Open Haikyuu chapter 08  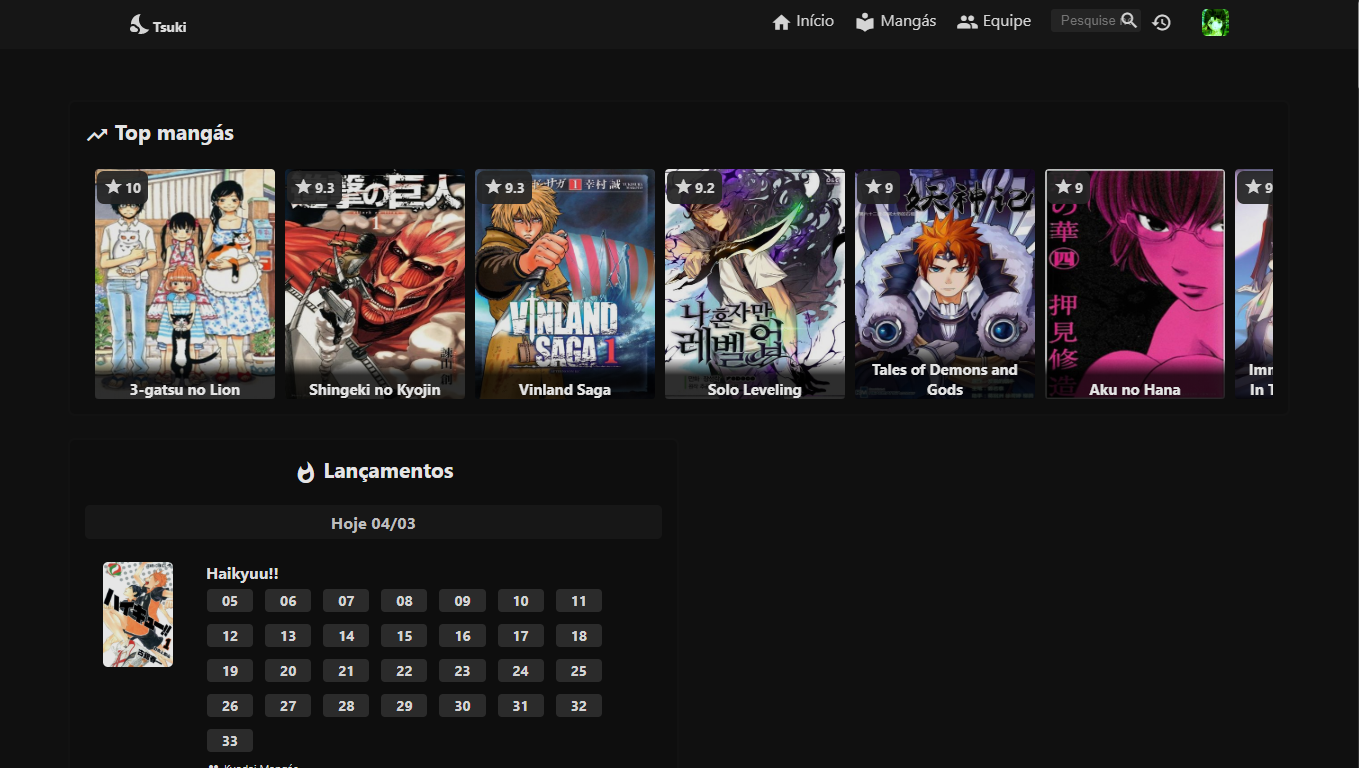pos(404,601)
